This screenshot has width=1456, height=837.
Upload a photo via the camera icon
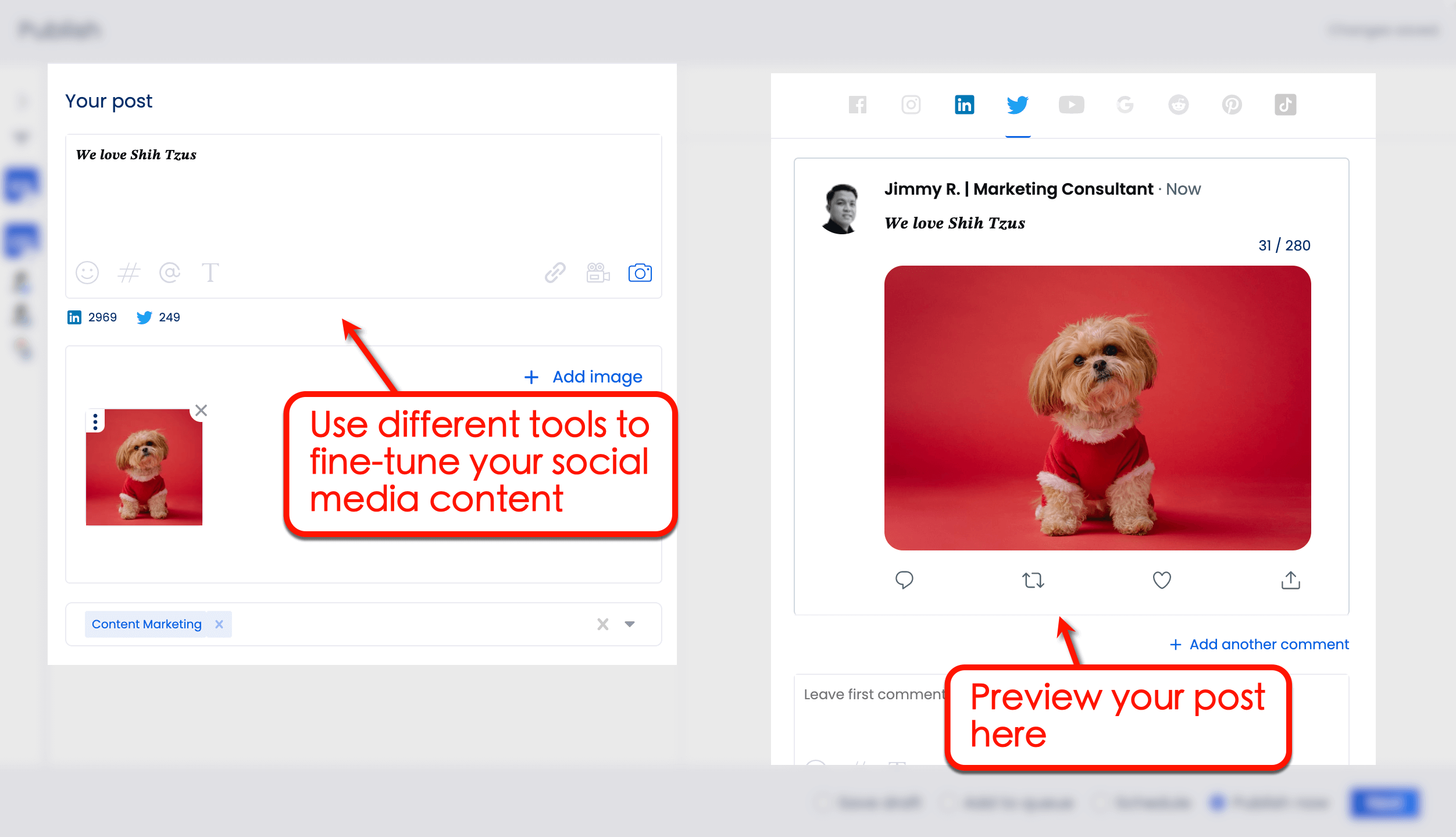640,273
